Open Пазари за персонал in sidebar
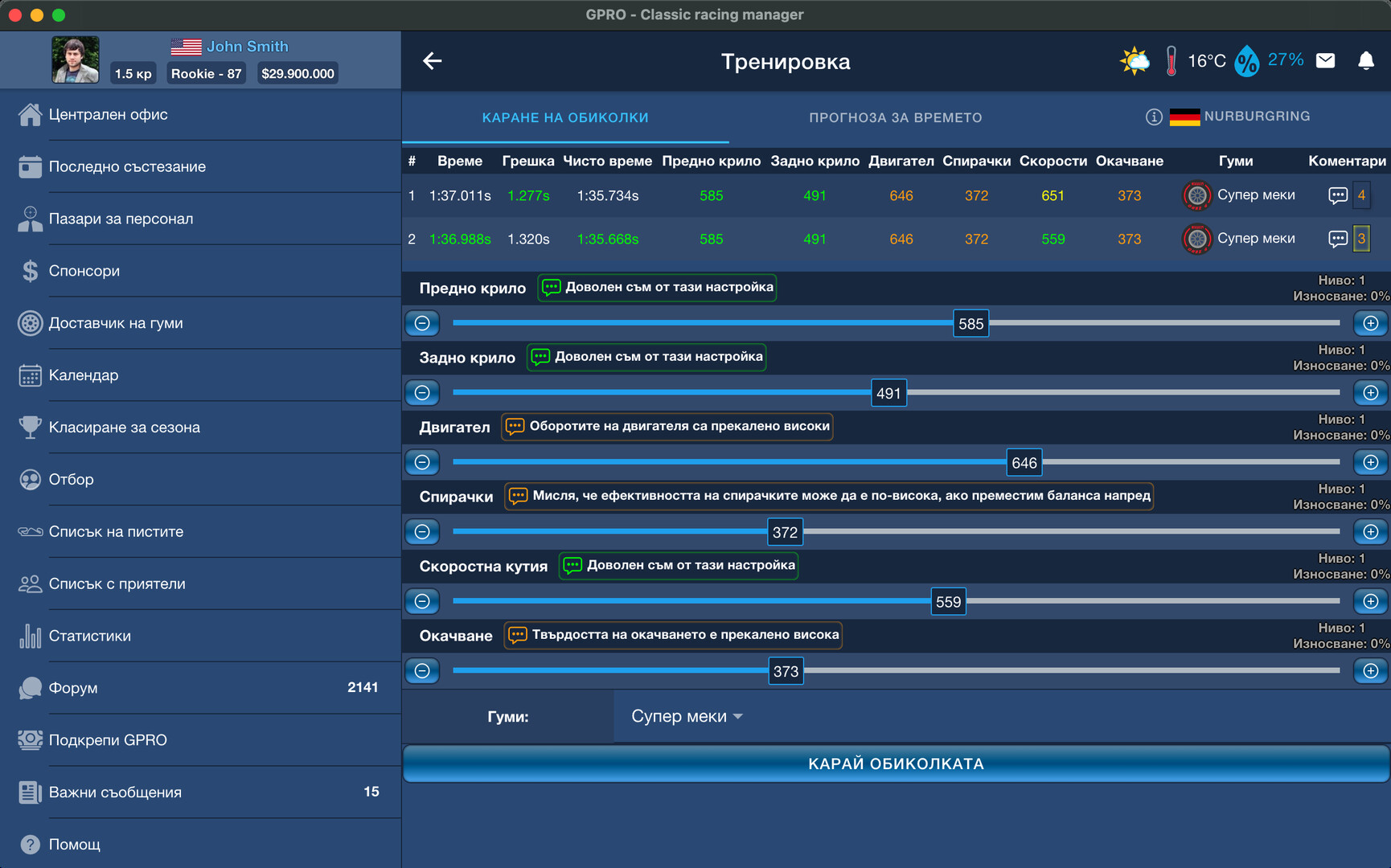 (200, 219)
